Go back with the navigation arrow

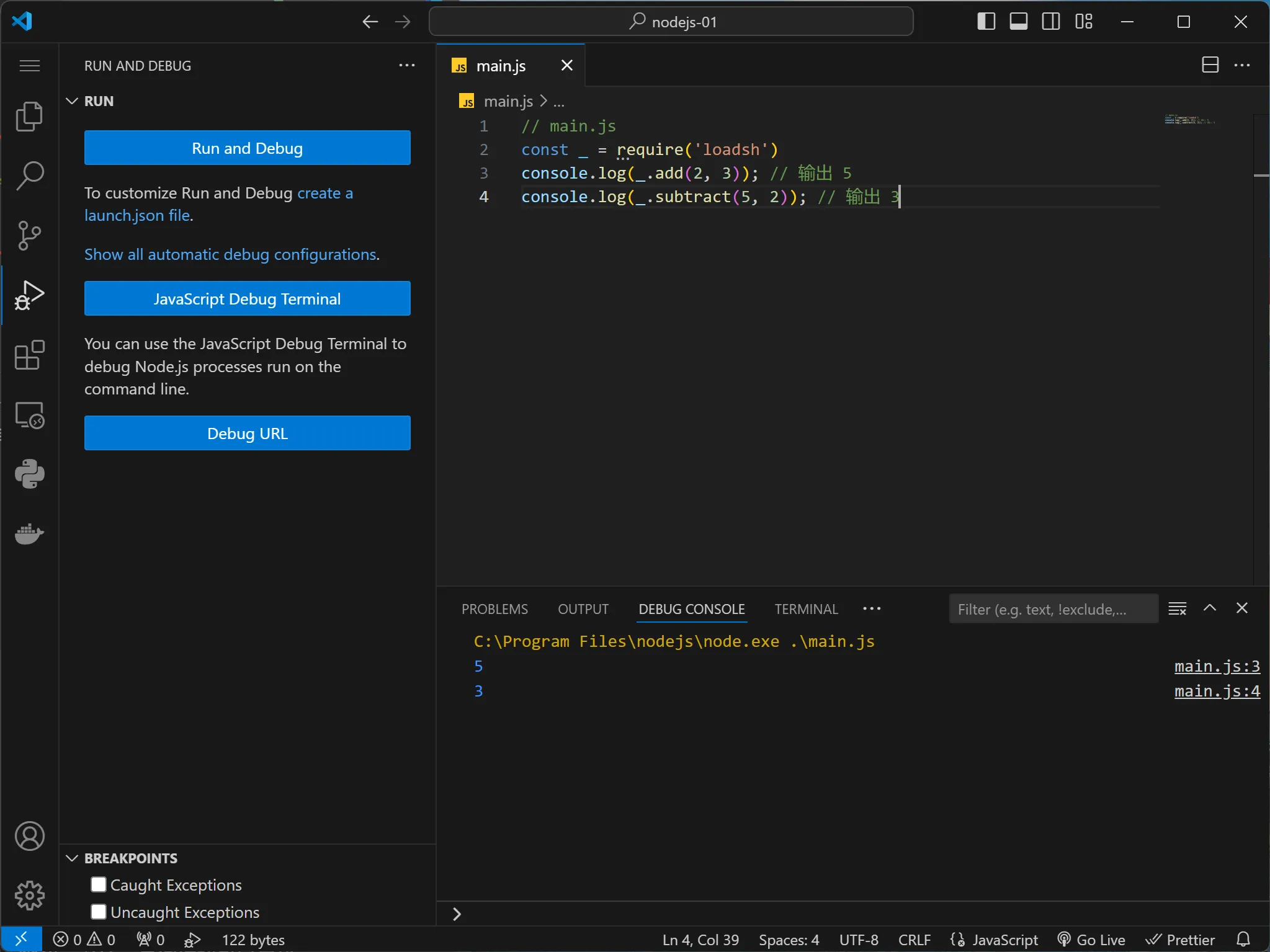pyautogui.click(x=370, y=22)
